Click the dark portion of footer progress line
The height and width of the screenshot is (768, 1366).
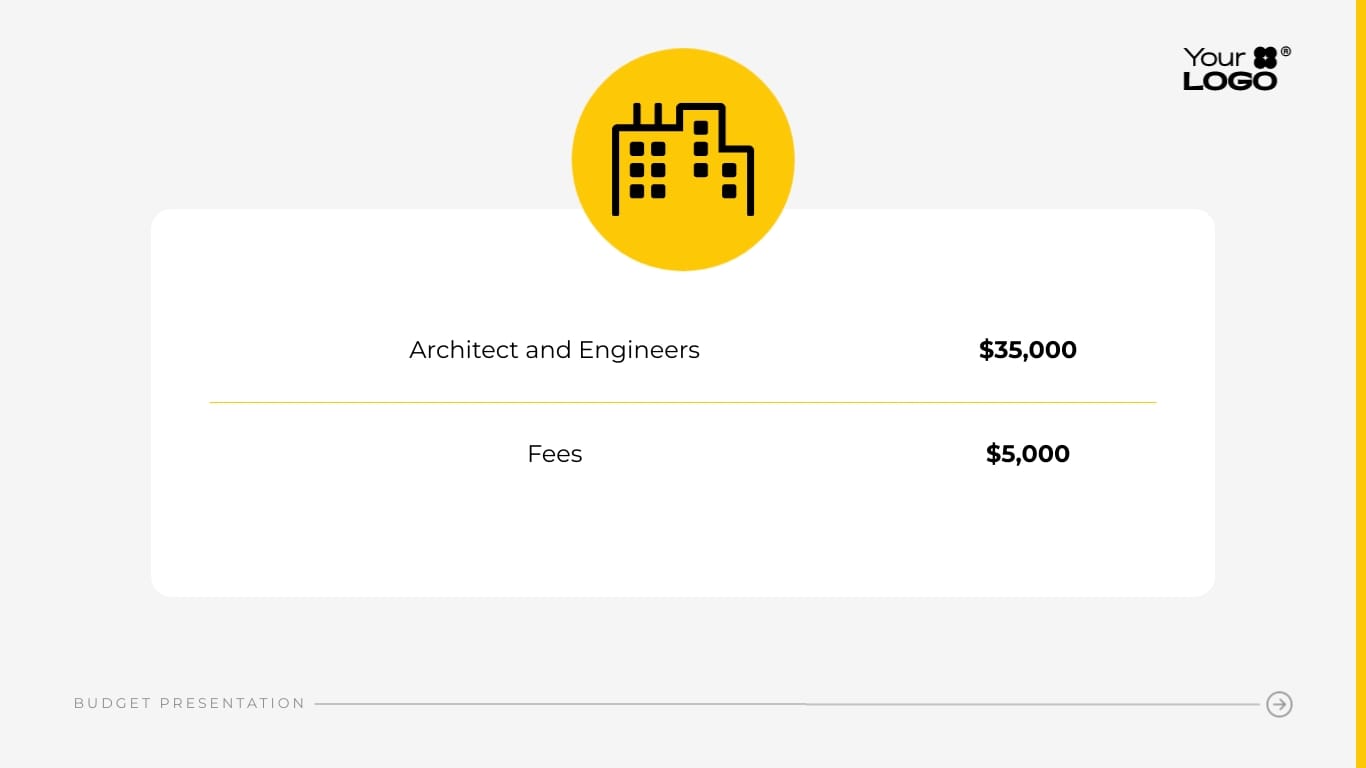(x=560, y=704)
